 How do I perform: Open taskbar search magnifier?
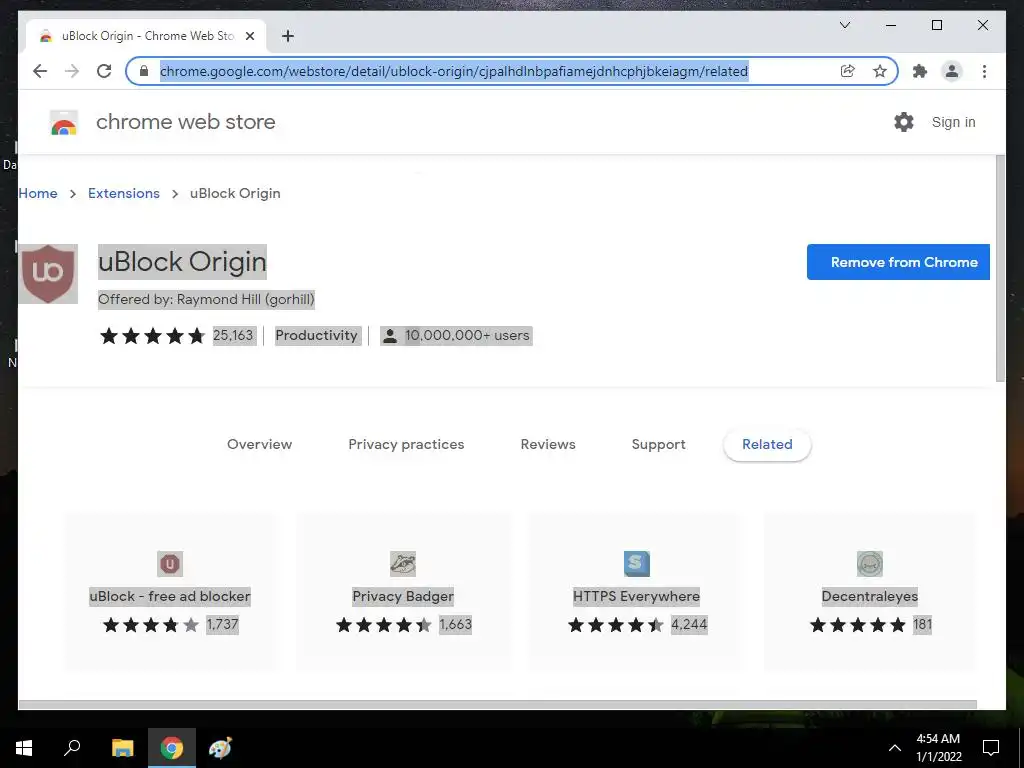(72, 748)
